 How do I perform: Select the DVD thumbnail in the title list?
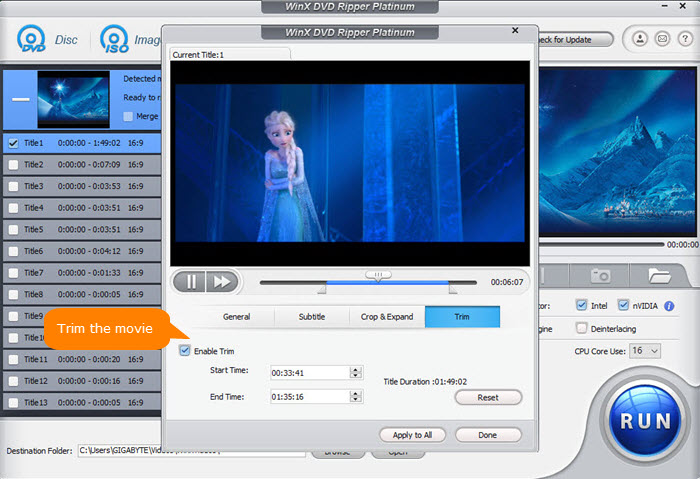tap(74, 99)
